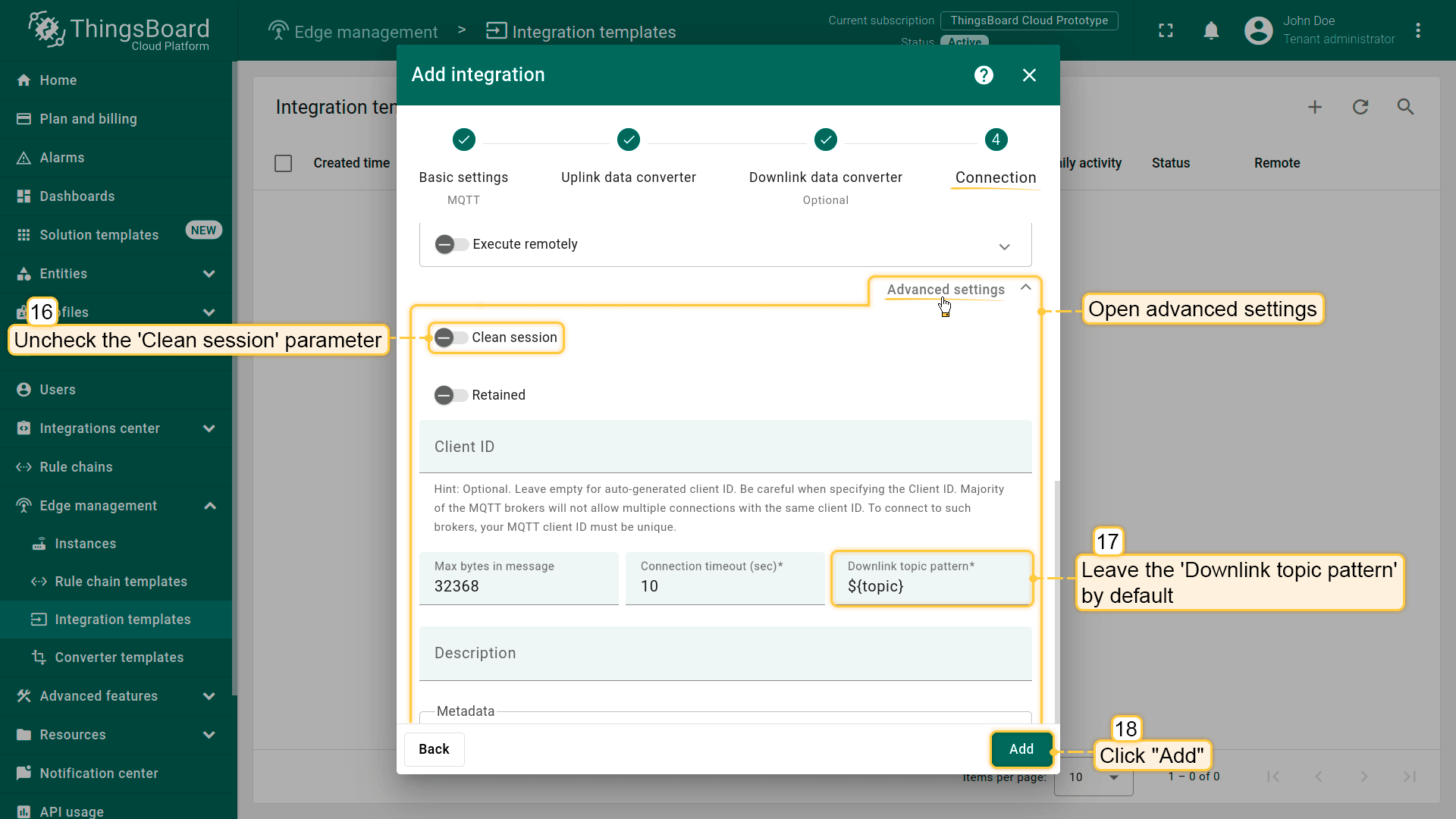Expand the Execute remotely panel chevron
1456x819 pixels.
(x=1004, y=246)
